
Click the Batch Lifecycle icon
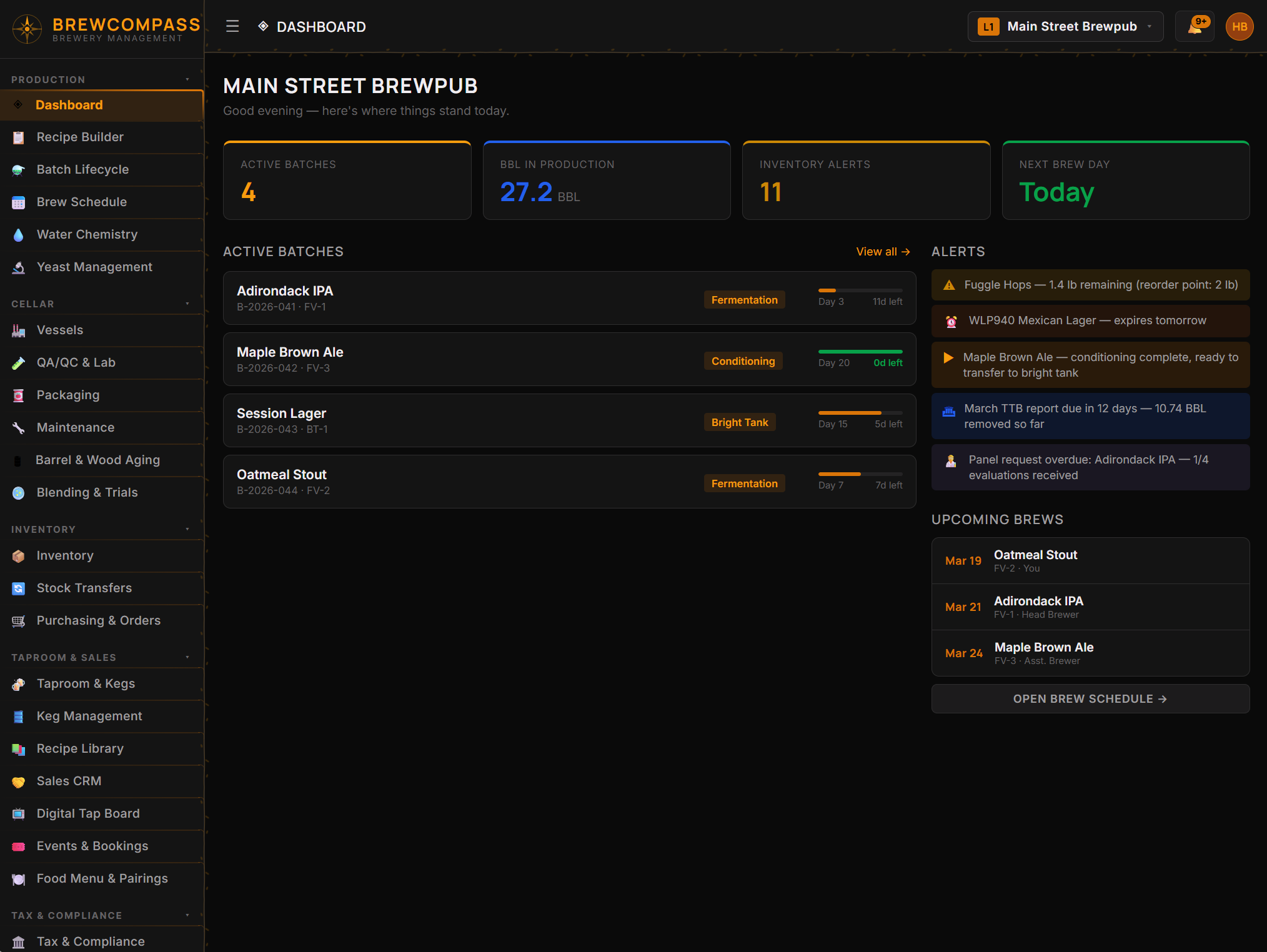coord(19,170)
